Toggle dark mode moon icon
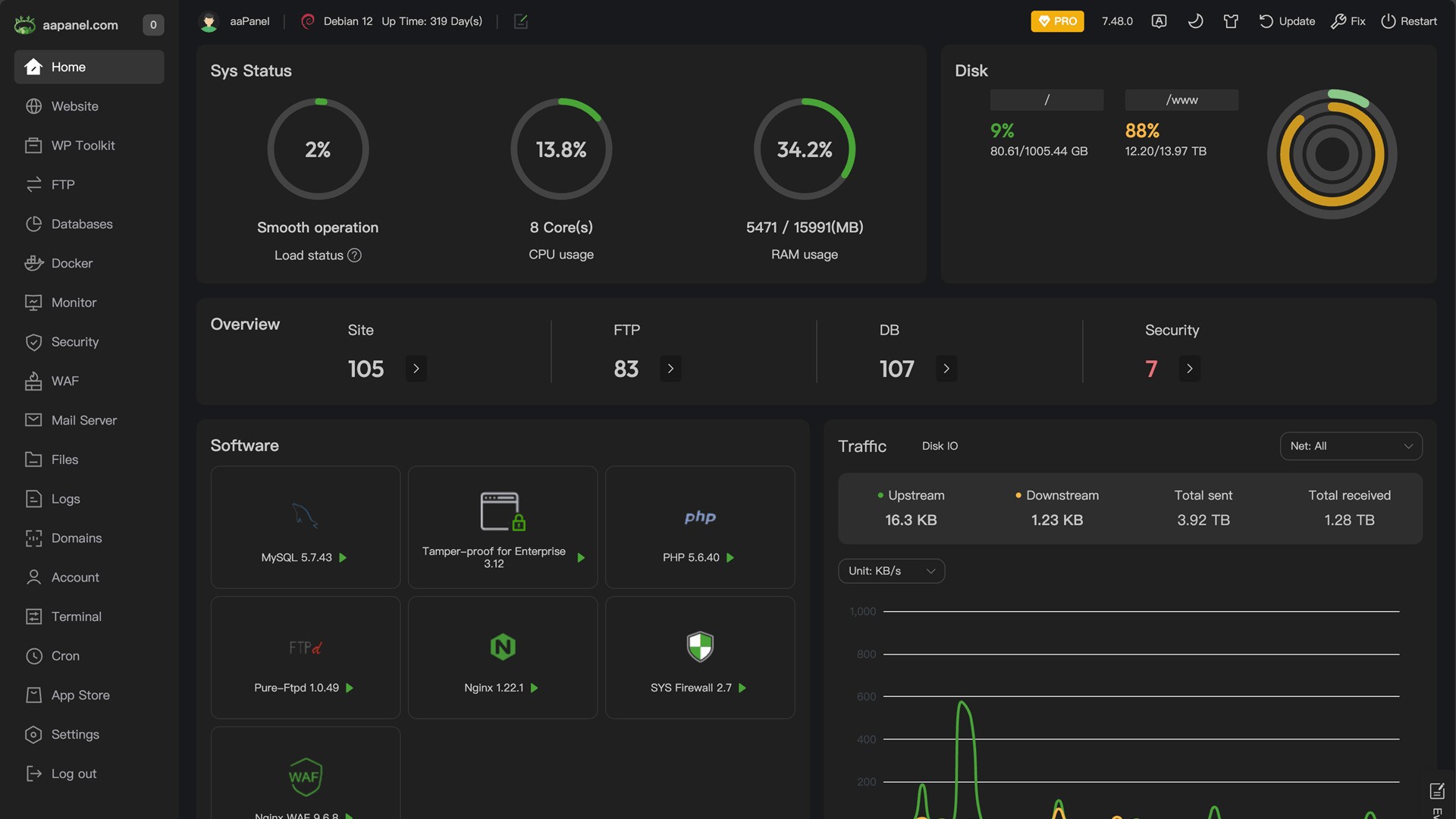1456x819 pixels. click(1195, 21)
